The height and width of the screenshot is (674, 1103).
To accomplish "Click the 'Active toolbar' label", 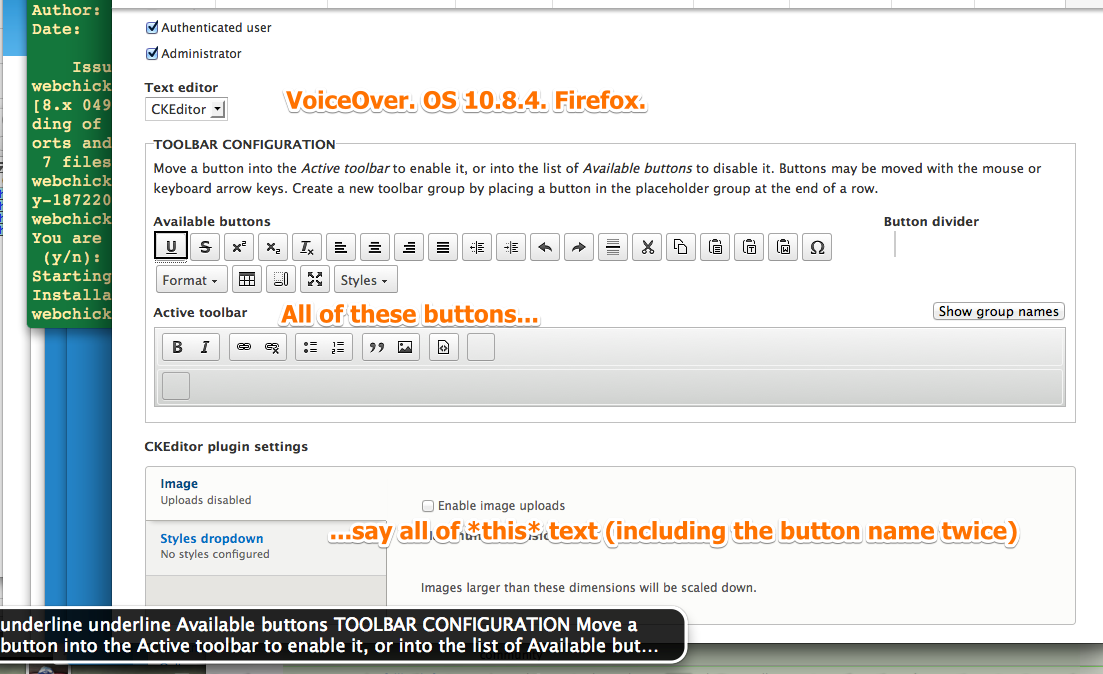I will click(200, 312).
